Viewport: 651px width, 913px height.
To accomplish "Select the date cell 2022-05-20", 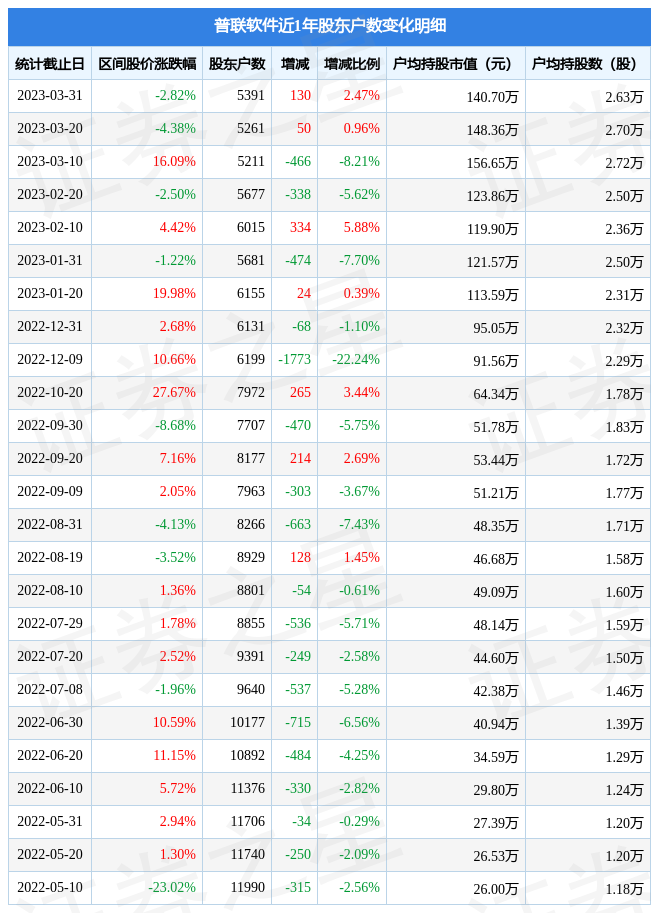I will pos(50,854).
